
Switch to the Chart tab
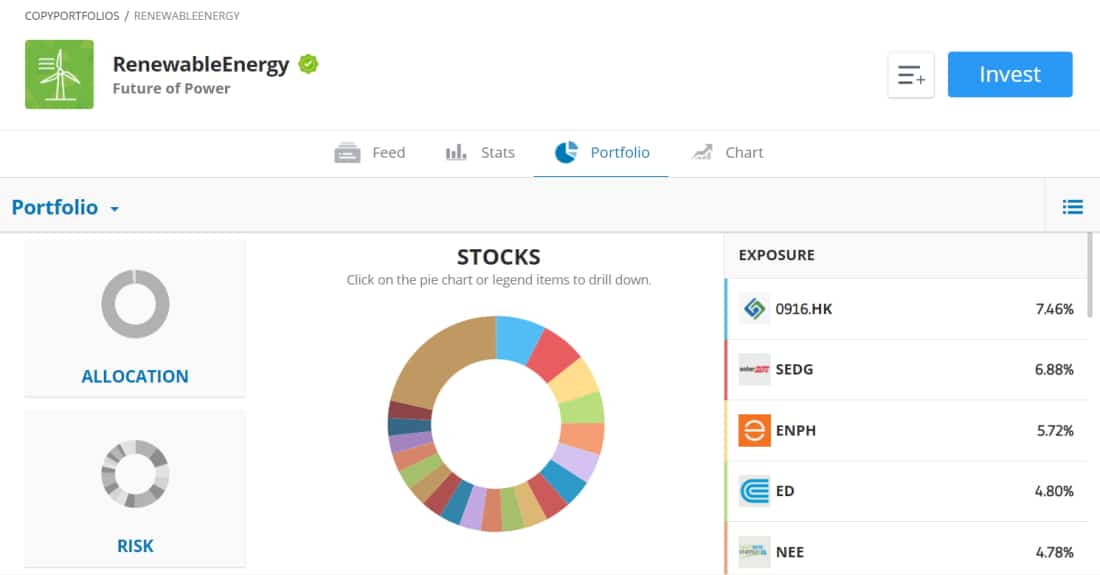727,152
